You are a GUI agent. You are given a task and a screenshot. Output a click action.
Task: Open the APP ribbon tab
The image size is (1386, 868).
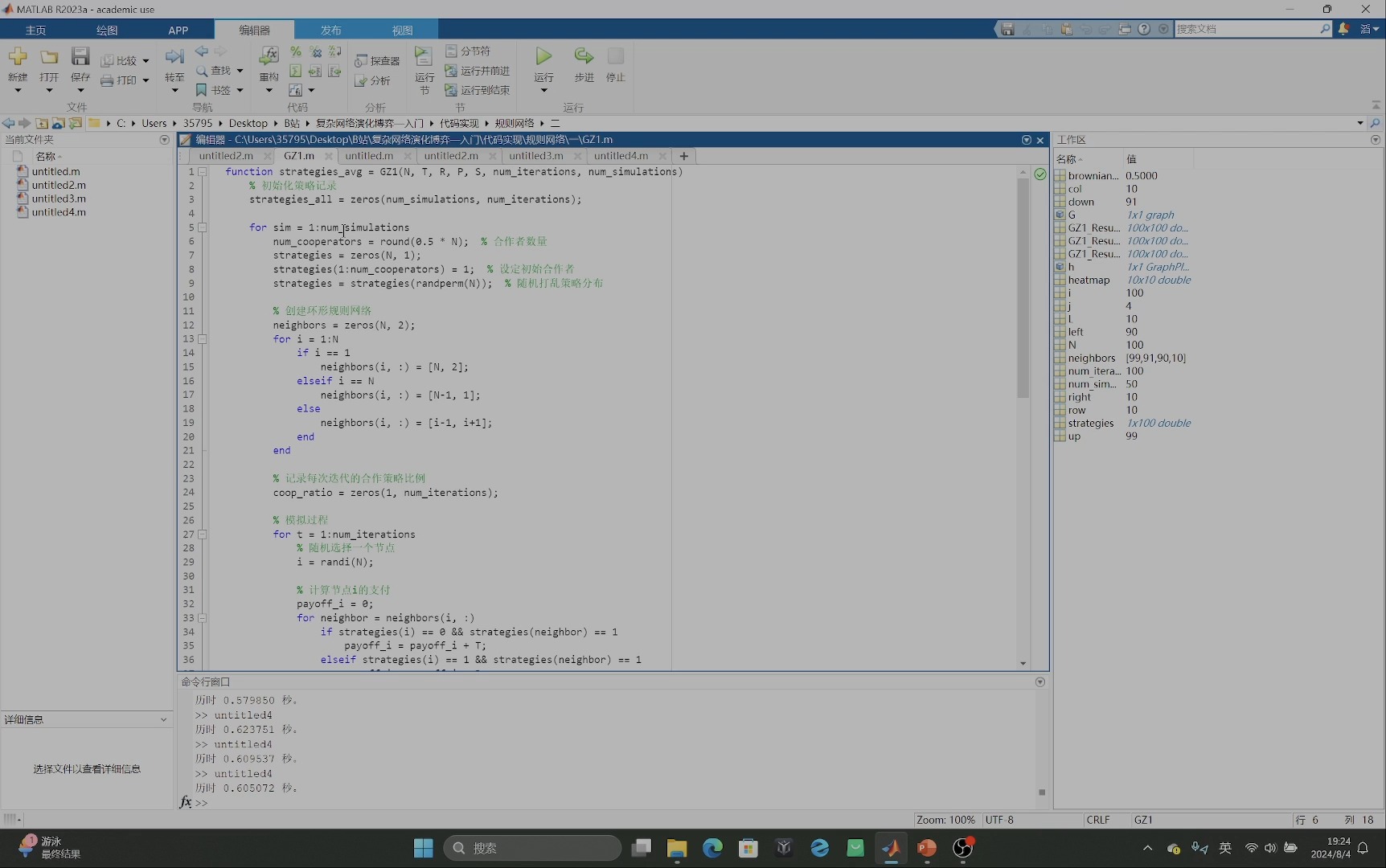[178, 31]
